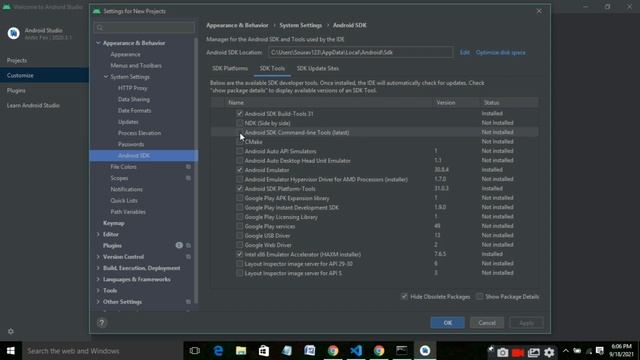
Task: Click the search magnifier icon in settings
Action: 100,28
